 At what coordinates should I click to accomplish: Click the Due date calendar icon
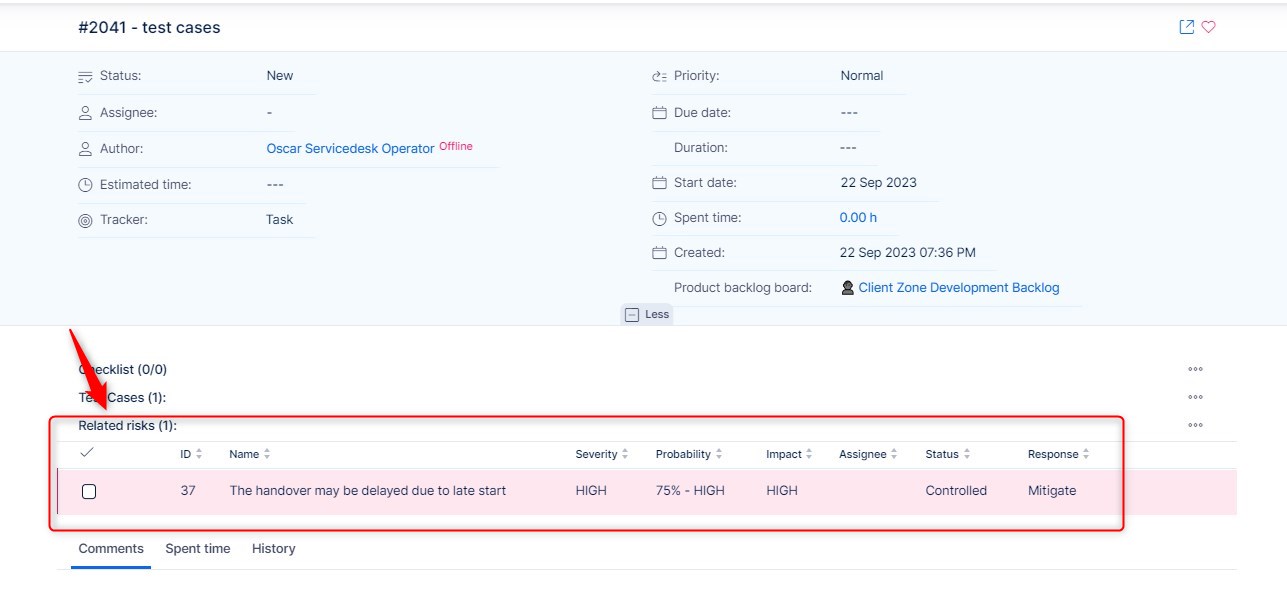659,112
